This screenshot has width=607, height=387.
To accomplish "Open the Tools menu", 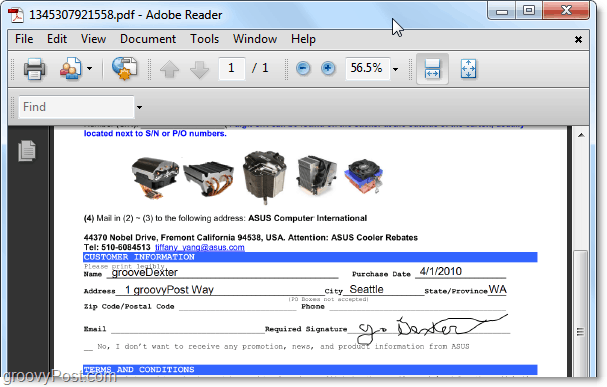I will [x=204, y=39].
